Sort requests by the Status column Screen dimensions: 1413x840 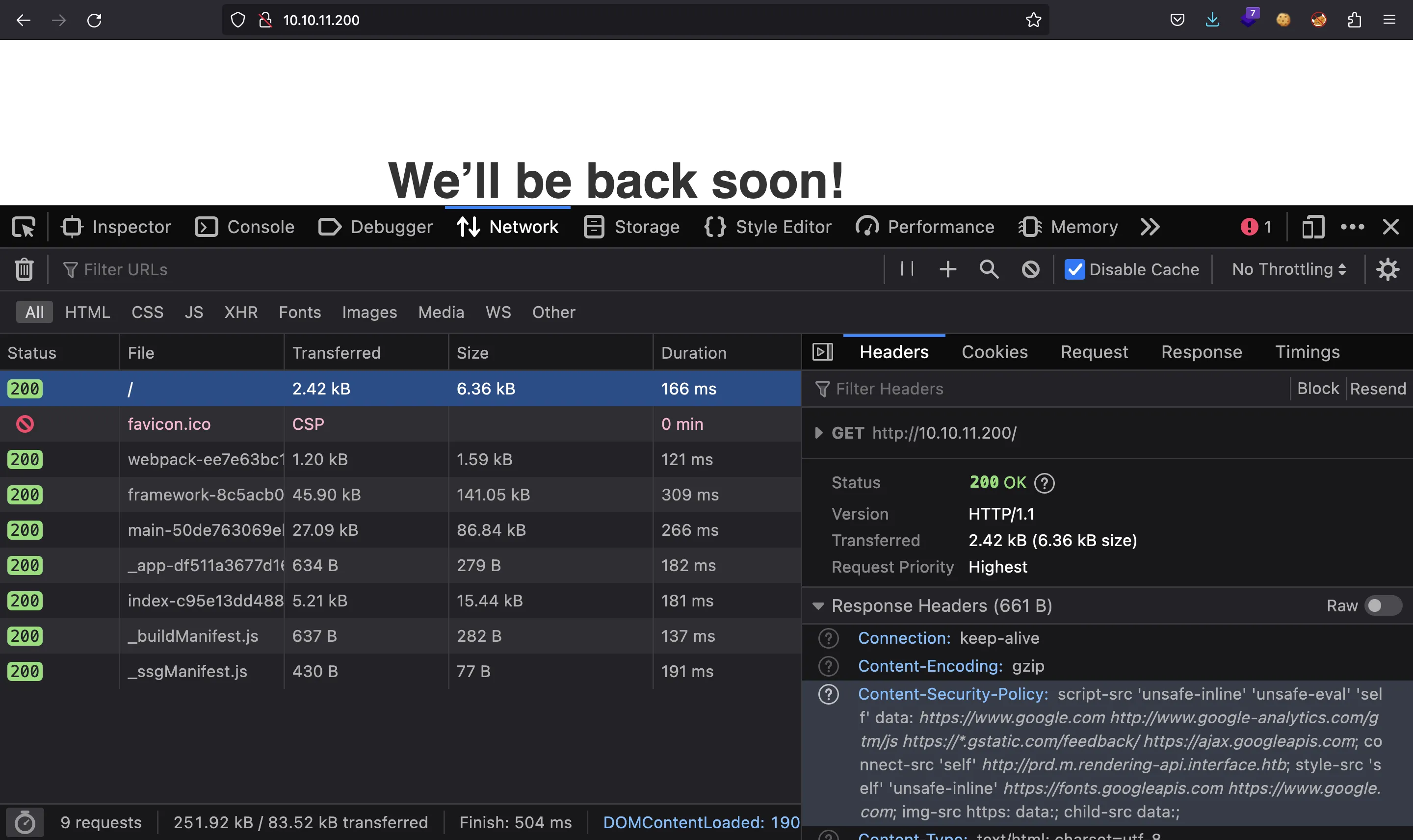(59, 353)
